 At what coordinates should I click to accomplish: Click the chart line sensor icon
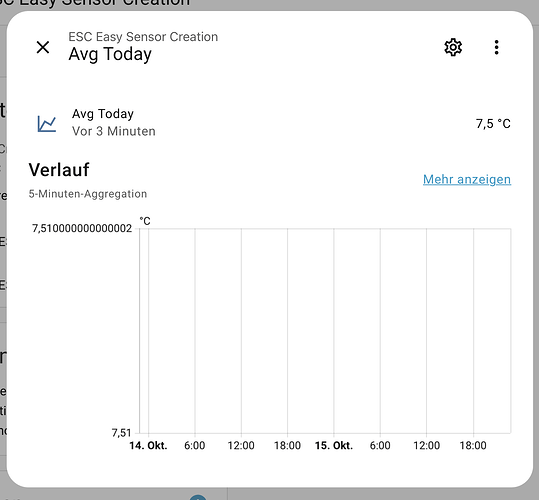click(x=47, y=124)
